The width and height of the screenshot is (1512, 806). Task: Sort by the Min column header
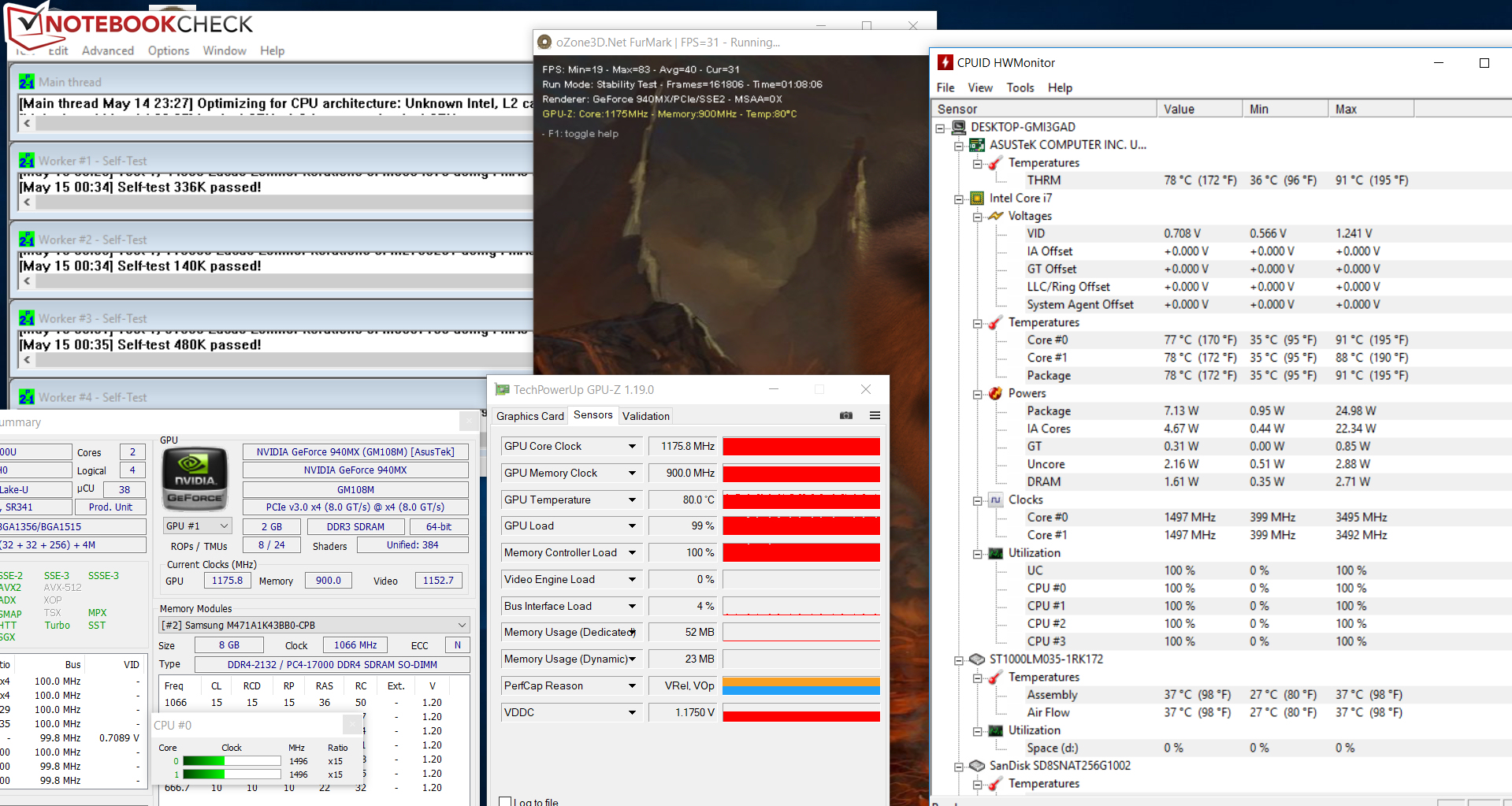click(1286, 109)
